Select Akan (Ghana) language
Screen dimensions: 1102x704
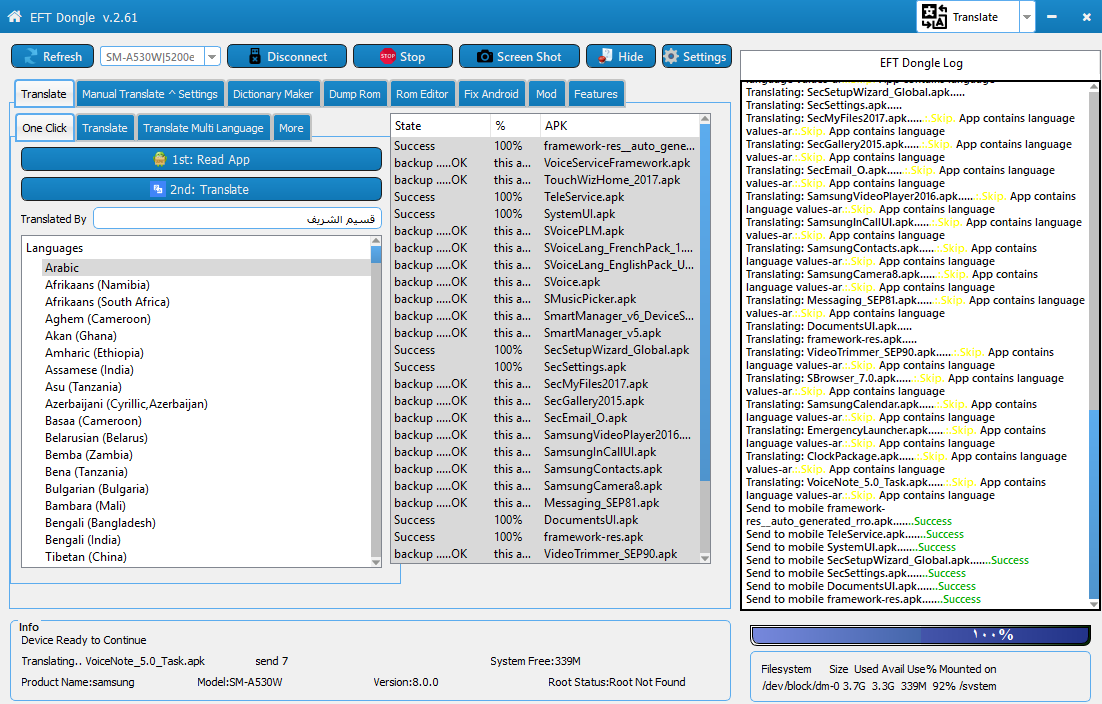click(x=81, y=335)
